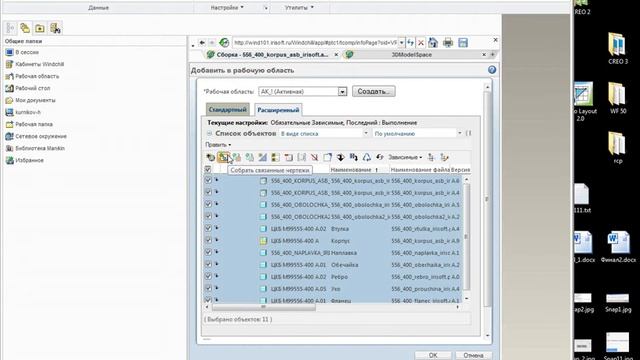Select the Сборка 556_400_korpus_asb browser tab

[273, 54]
